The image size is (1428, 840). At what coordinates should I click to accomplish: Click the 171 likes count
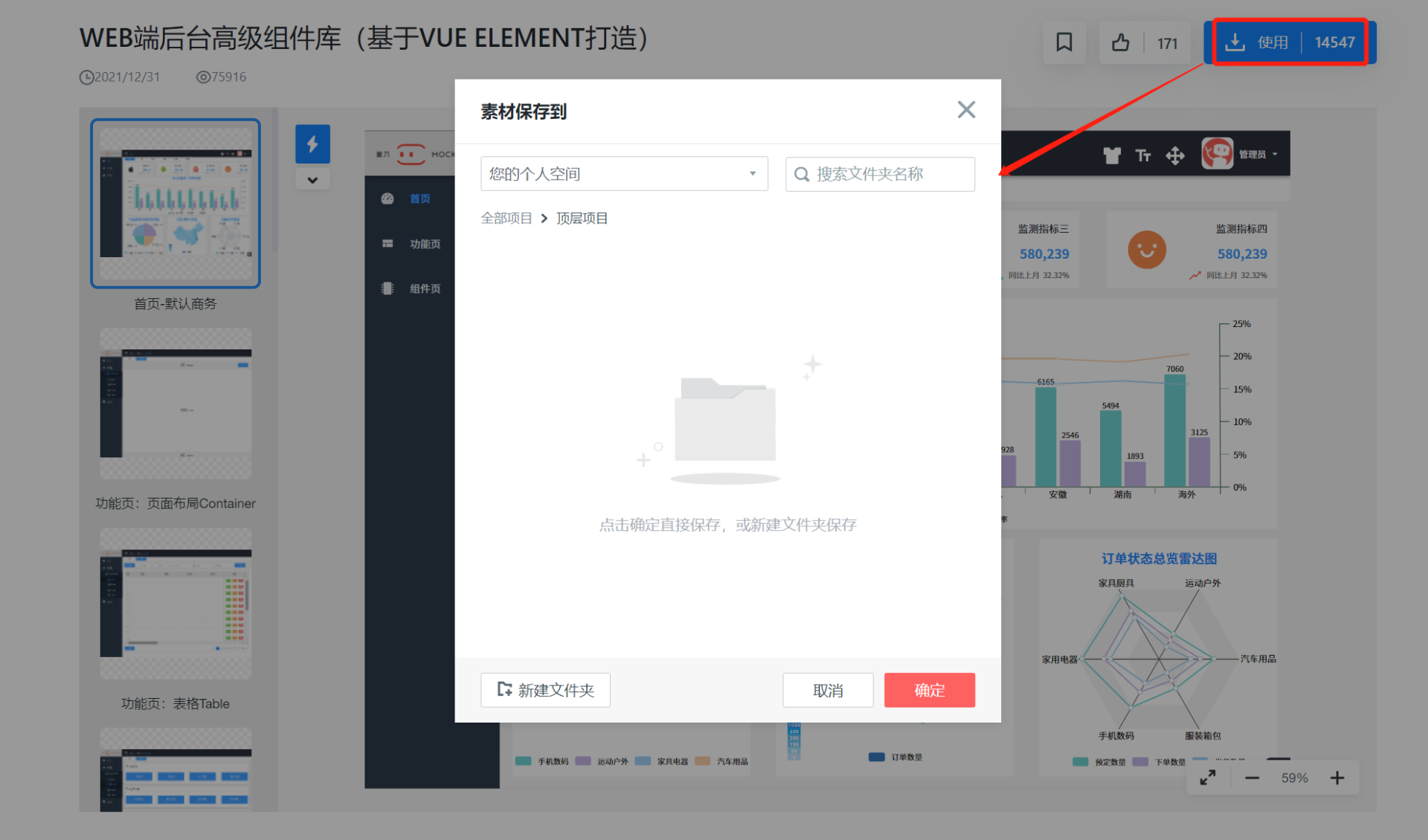click(x=1167, y=43)
